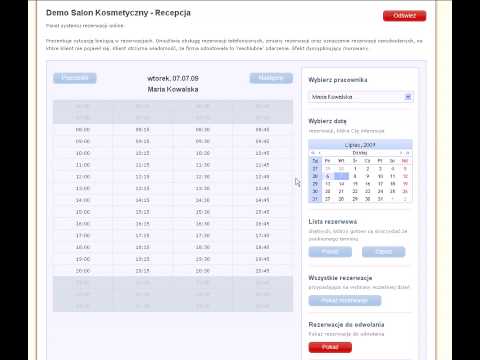
Task: Click the Lista rezerwowa heading
Action: click(x=333, y=222)
